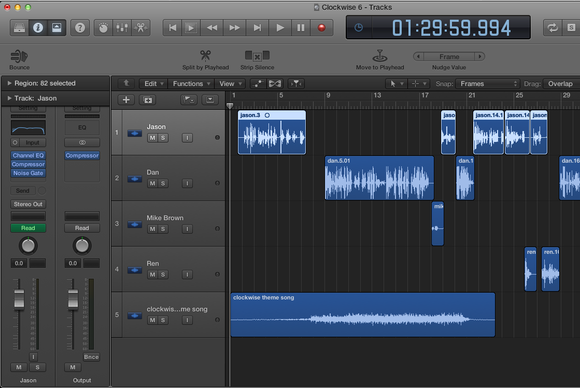Click the Bounce toolbar icon
This screenshot has height=388, width=580.
[19, 57]
